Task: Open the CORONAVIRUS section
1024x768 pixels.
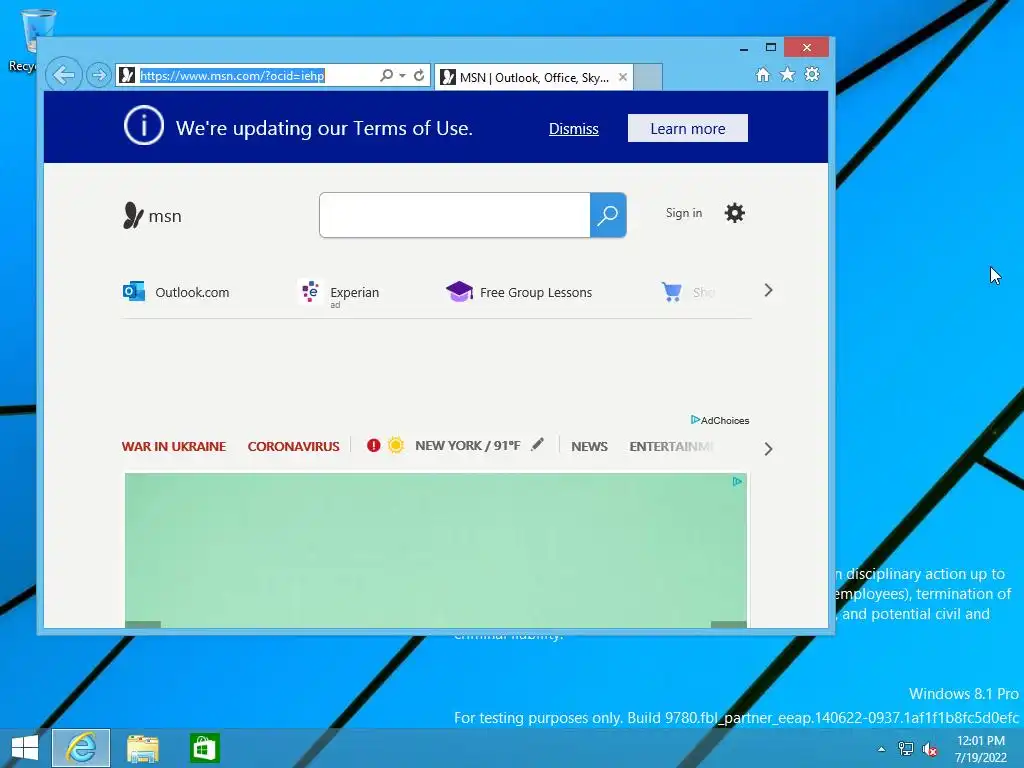Action: pyautogui.click(x=293, y=447)
